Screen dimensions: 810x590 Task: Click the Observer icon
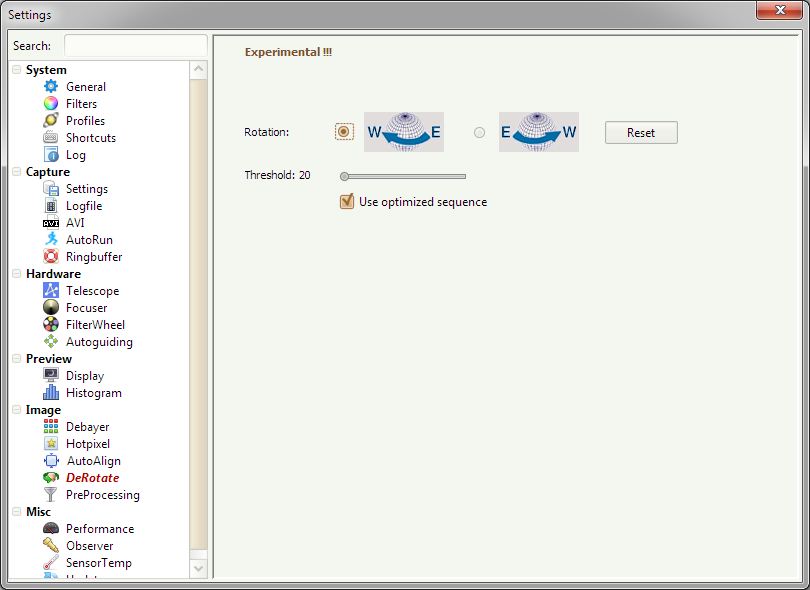[x=51, y=546]
